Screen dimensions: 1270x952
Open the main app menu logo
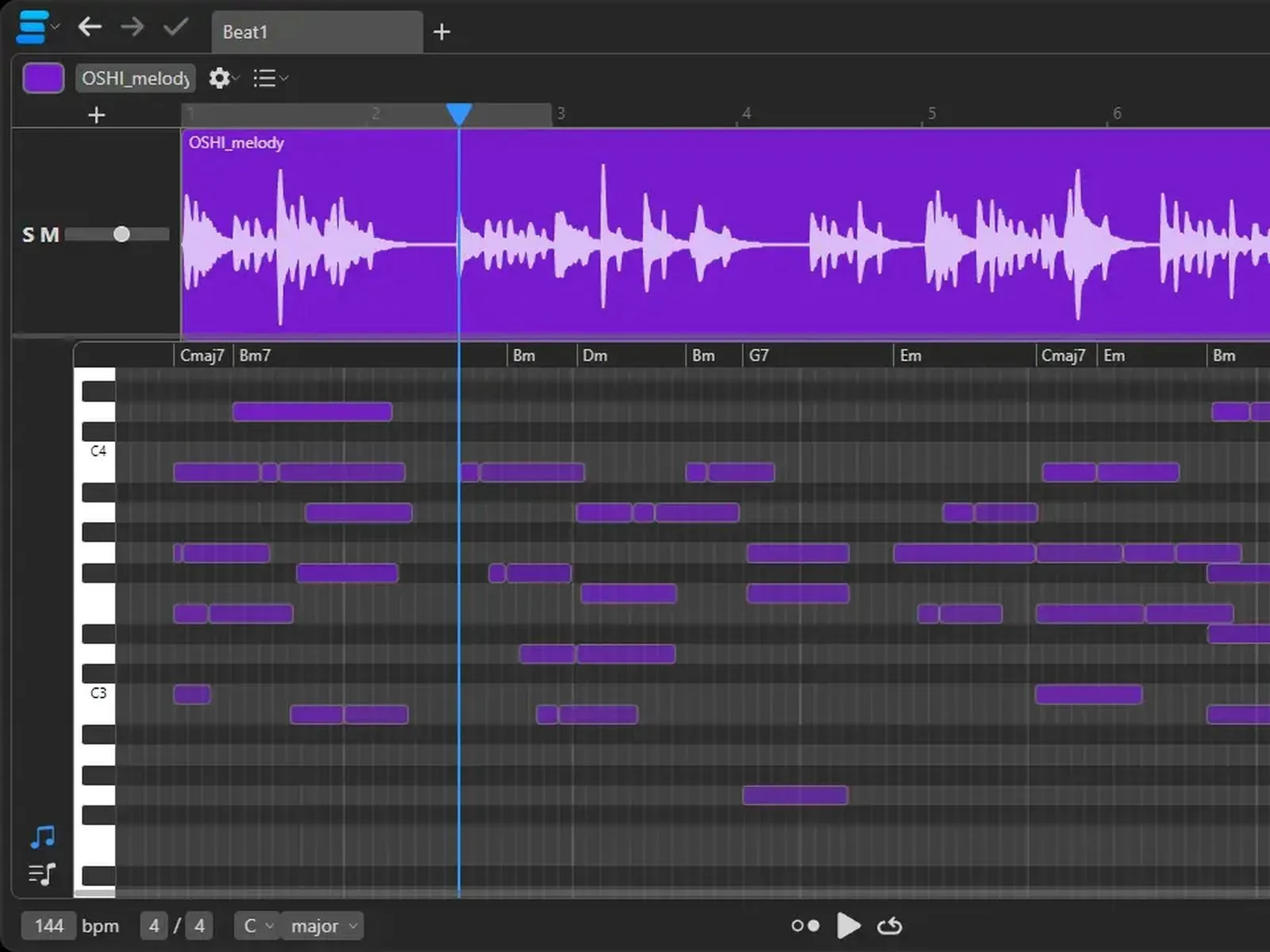point(32,28)
